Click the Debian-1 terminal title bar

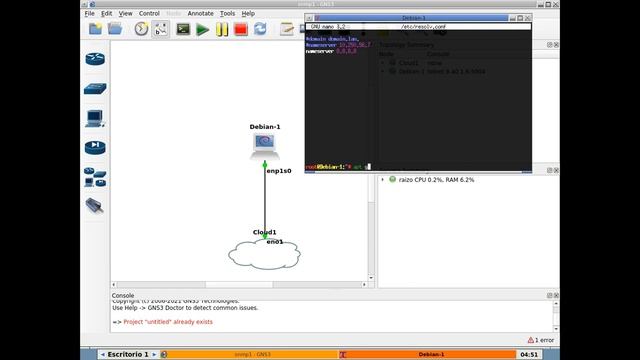click(x=413, y=18)
